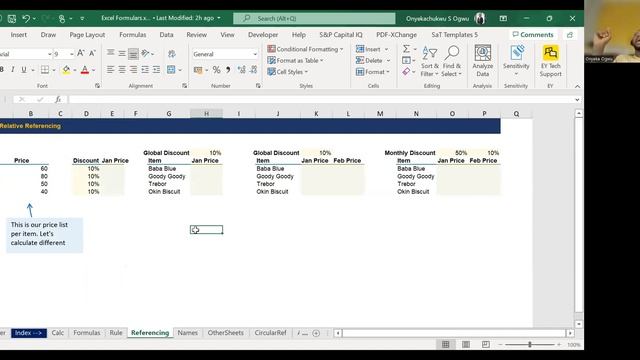Image resolution: width=640 pixels, height=360 pixels.
Task: Open Conditional Formatting dropdown
Action: tap(305, 49)
